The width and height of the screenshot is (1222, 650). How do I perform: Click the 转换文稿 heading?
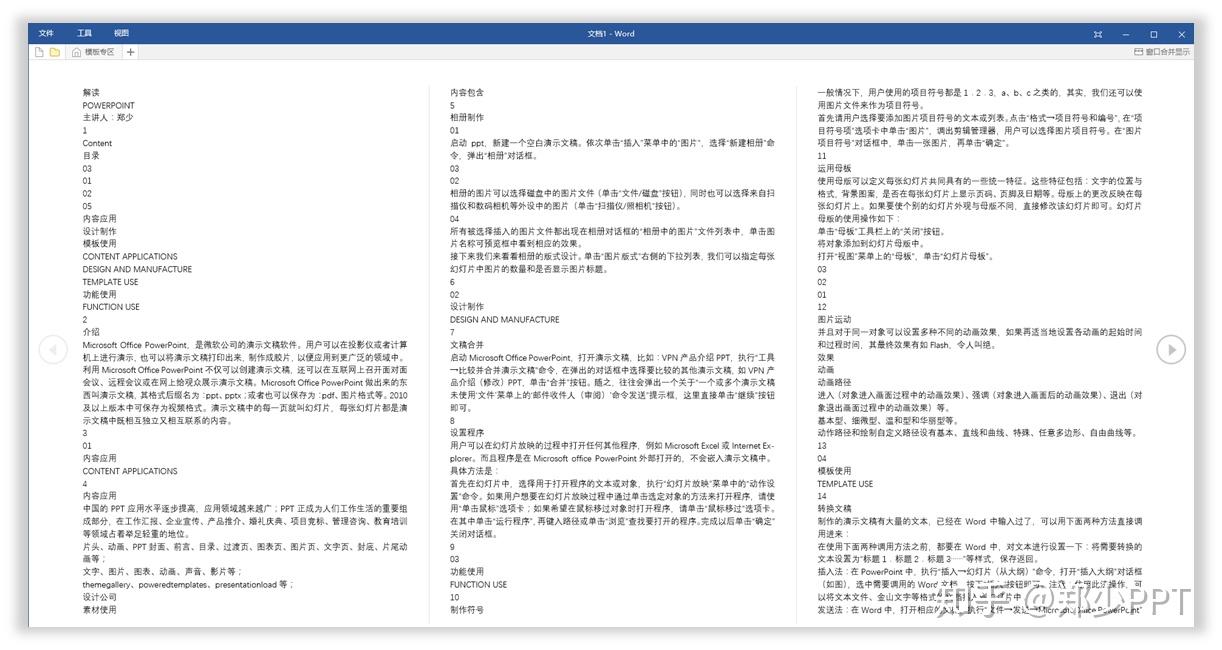[x=834, y=509]
